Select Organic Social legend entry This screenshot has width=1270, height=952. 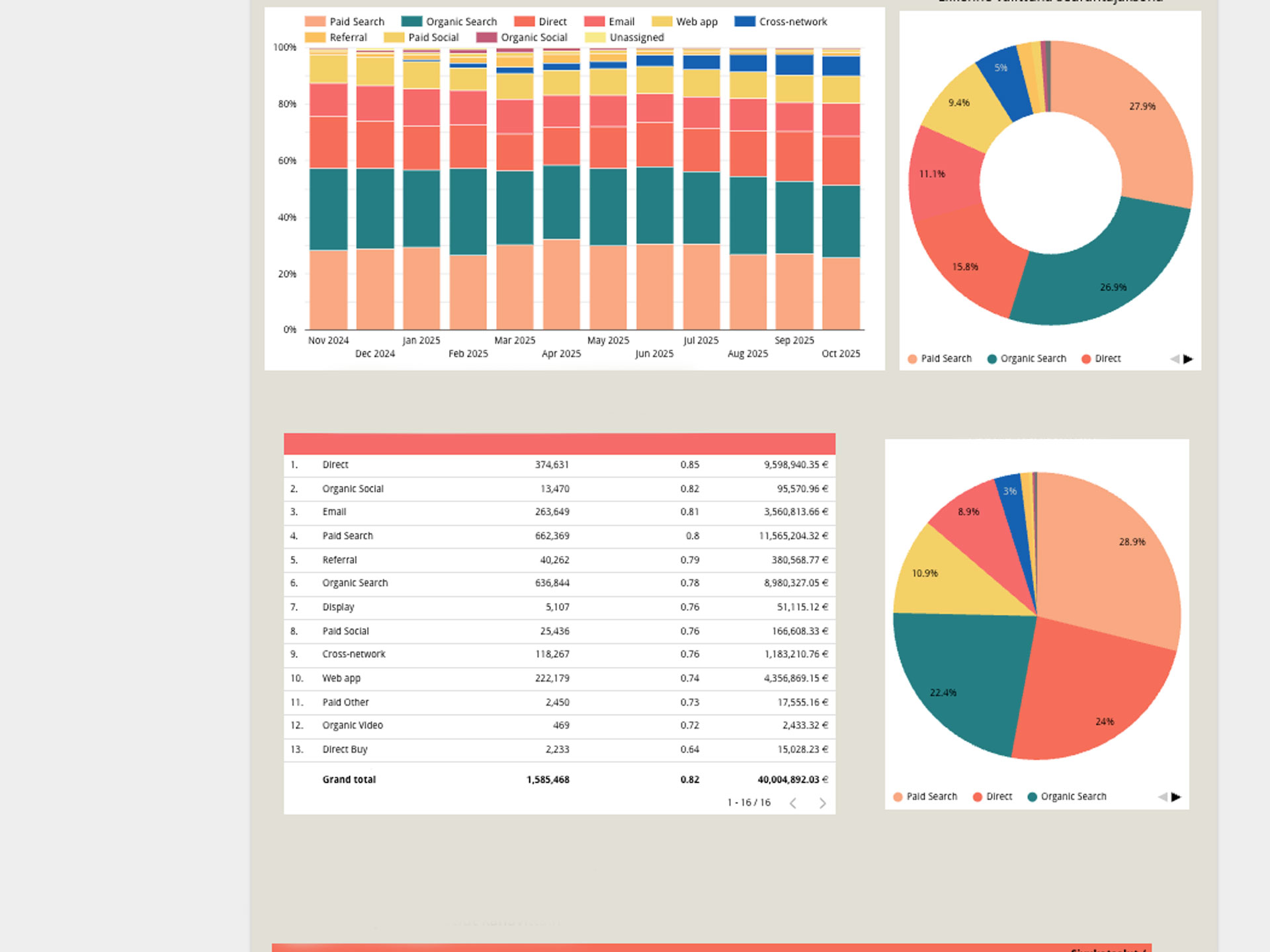533,37
